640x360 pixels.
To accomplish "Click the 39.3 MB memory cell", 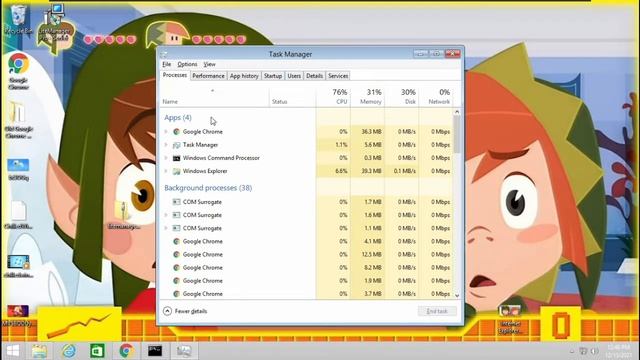I will click(367, 171).
